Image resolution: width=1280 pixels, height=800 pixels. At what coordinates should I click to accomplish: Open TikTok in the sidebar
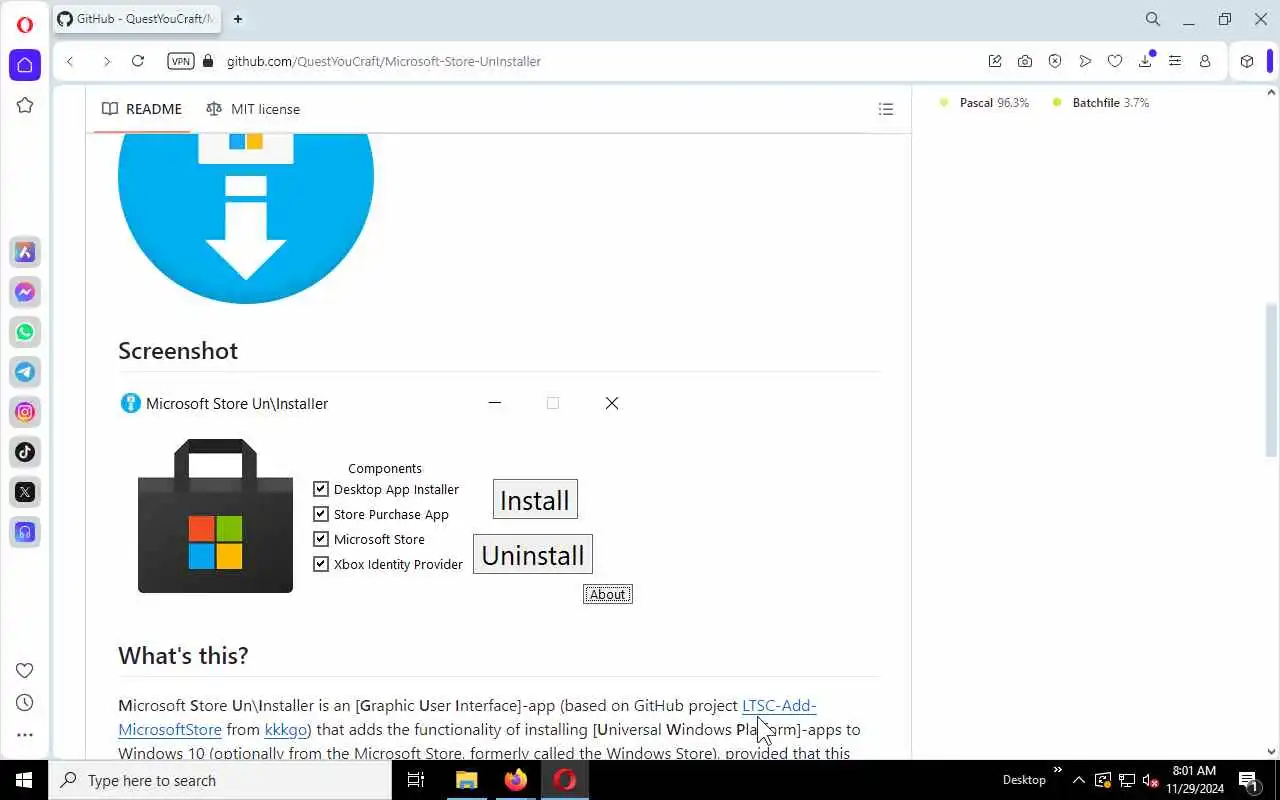coord(25,452)
